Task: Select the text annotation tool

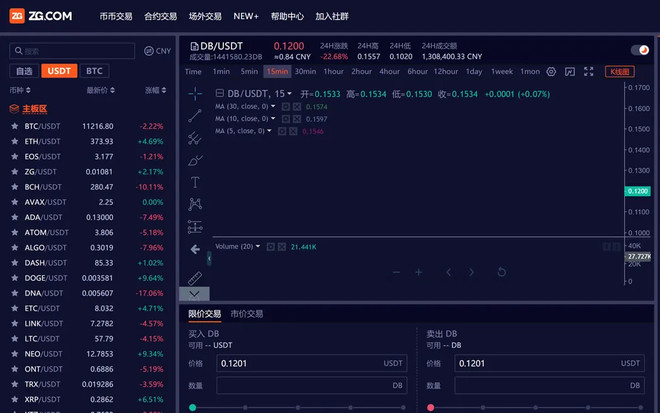Action: (x=195, y=183)
